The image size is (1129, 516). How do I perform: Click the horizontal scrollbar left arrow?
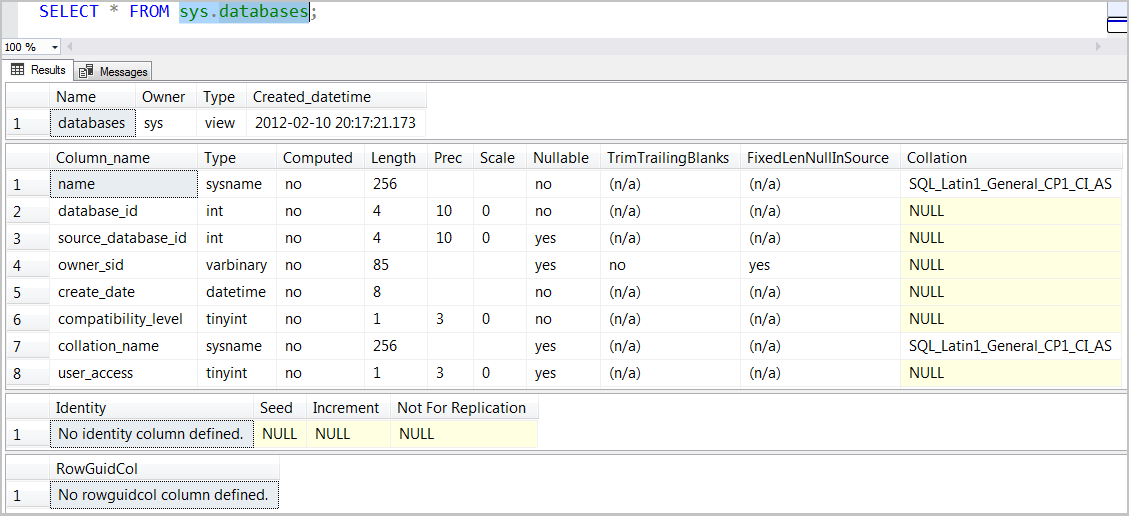pyautogui.click(x=72, y=47)
